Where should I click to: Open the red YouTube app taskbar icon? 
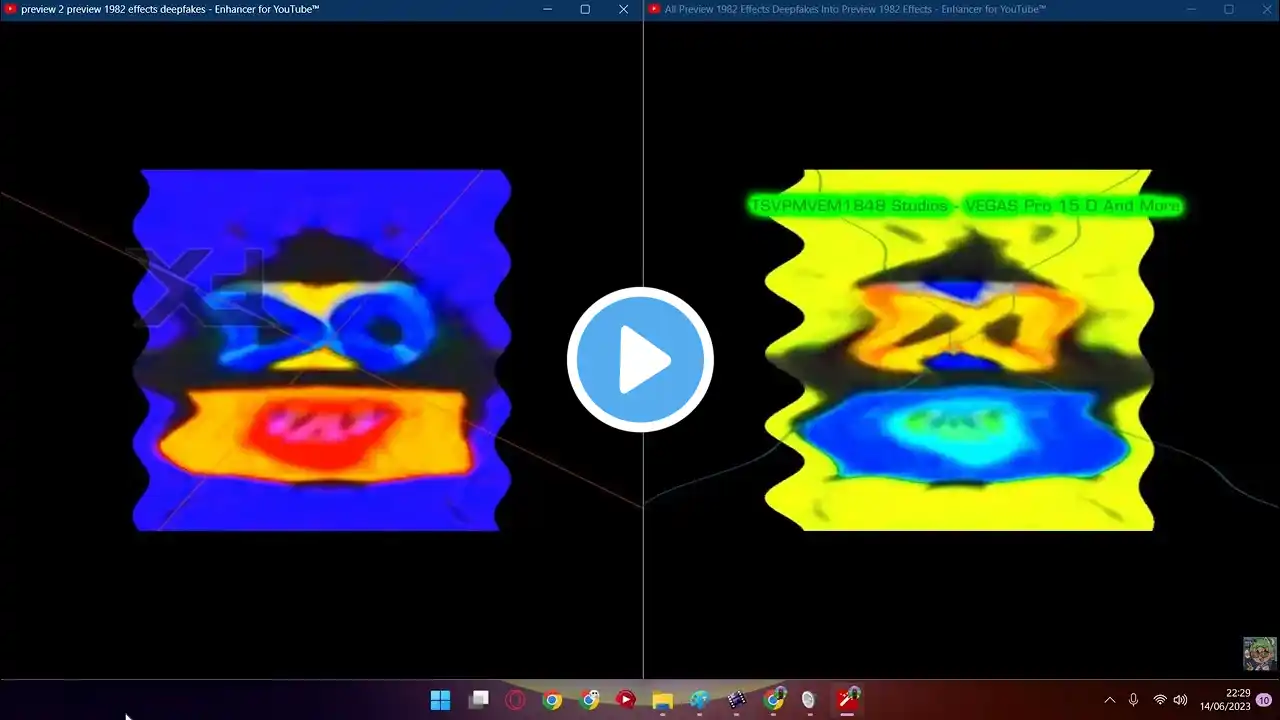pos(625,700)
